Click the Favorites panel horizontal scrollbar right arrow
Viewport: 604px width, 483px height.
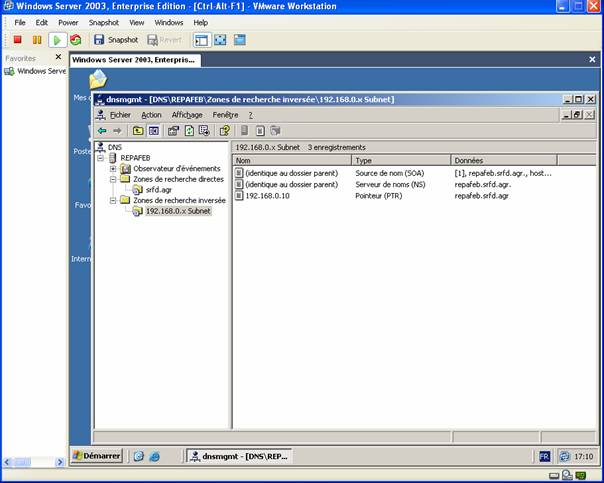(x=60, y=462)
